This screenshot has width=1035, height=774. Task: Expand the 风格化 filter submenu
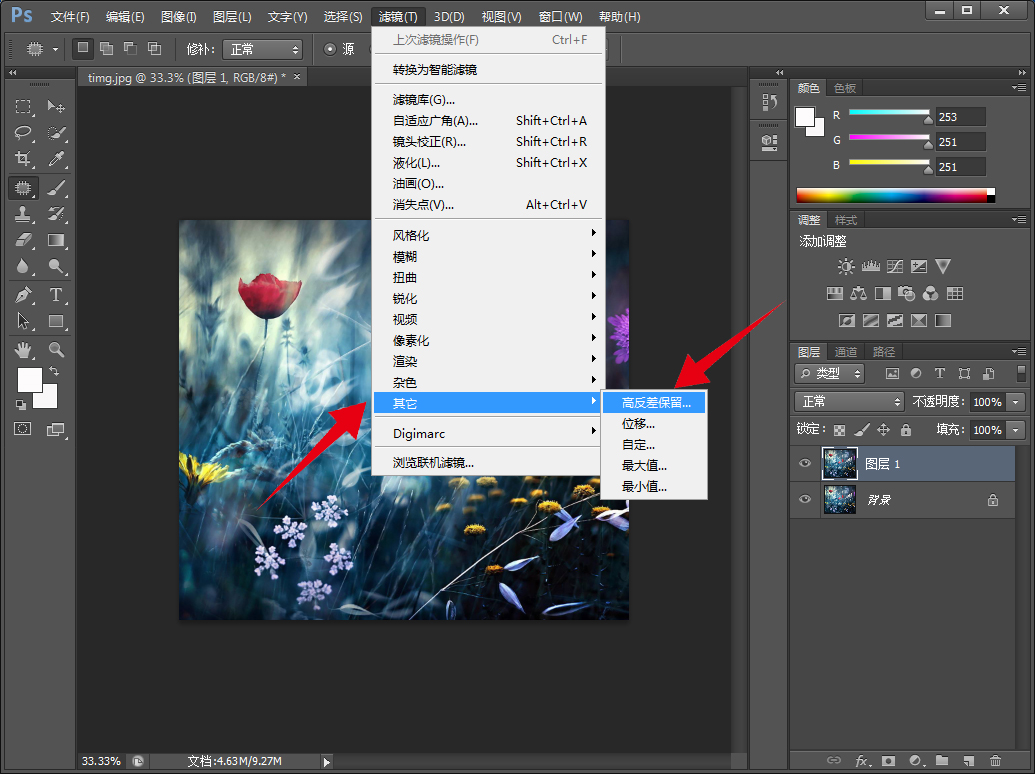[x=488, y=236]
